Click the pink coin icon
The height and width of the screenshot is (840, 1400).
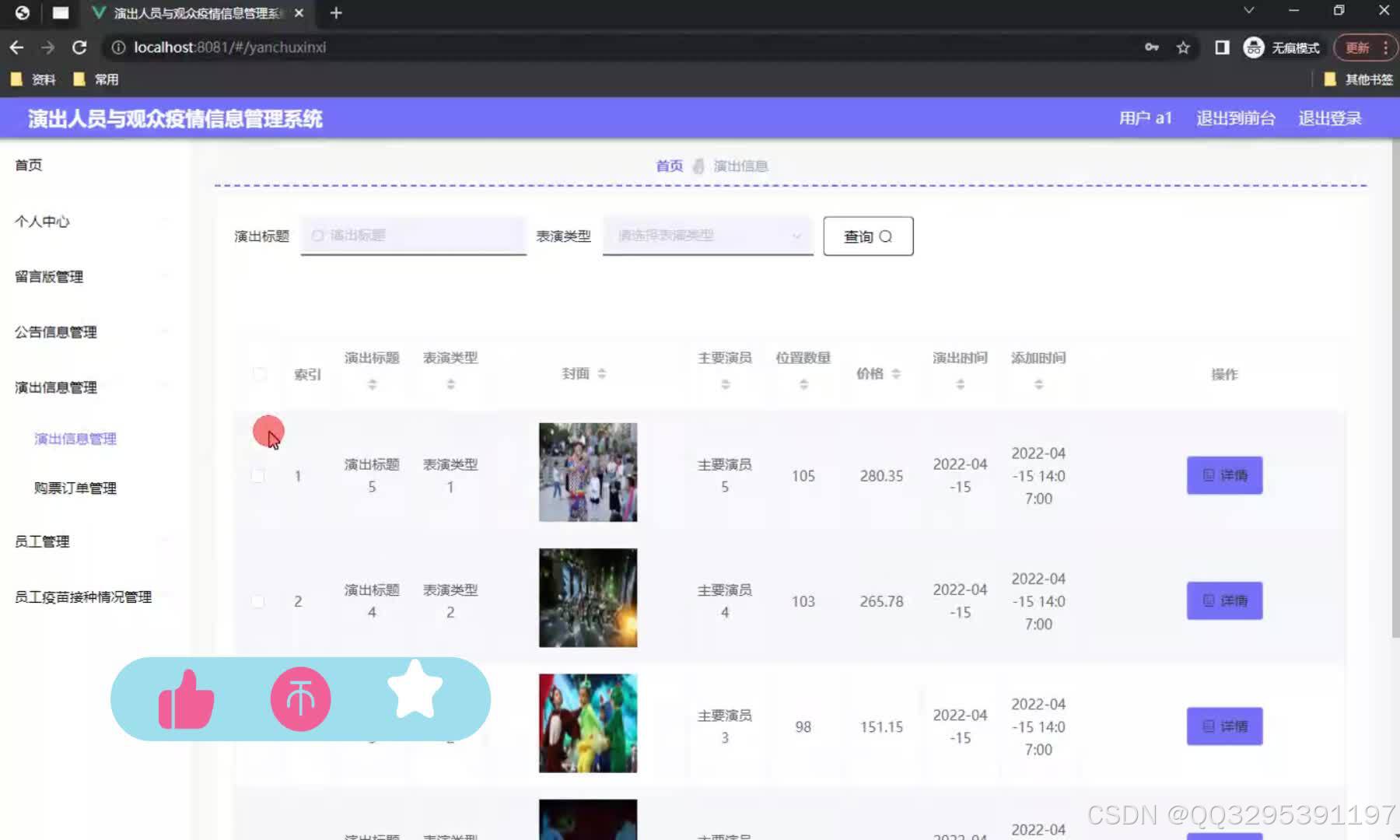point(301,699)
